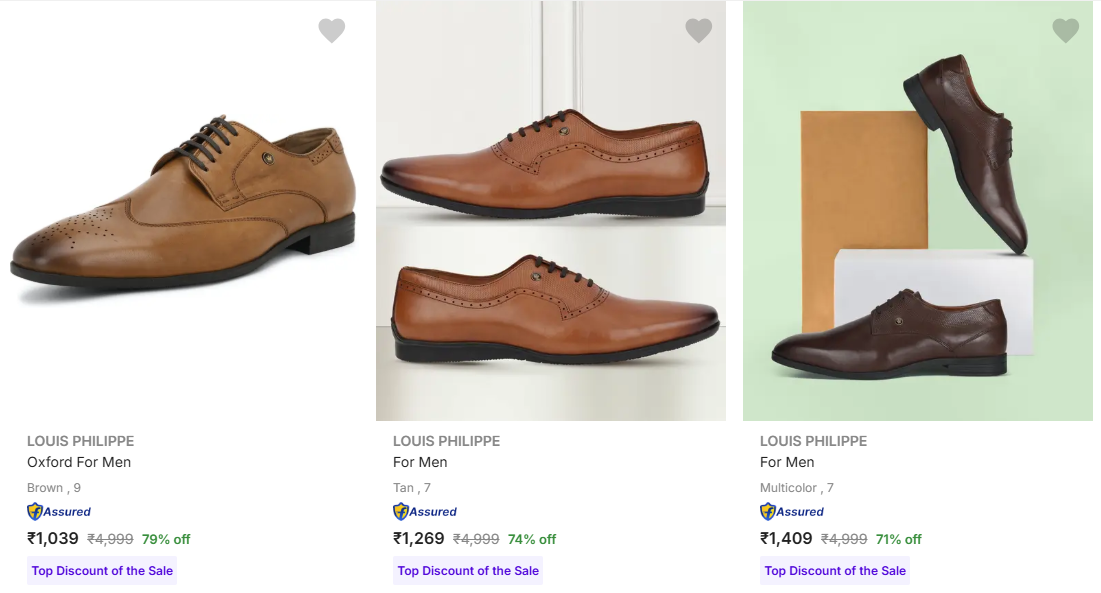The width and height of the screenshot is (1101, 593).
Task: Open the 'For Men' link above Tan, 7
Action: pyautogui.click(x=420, y=462)
